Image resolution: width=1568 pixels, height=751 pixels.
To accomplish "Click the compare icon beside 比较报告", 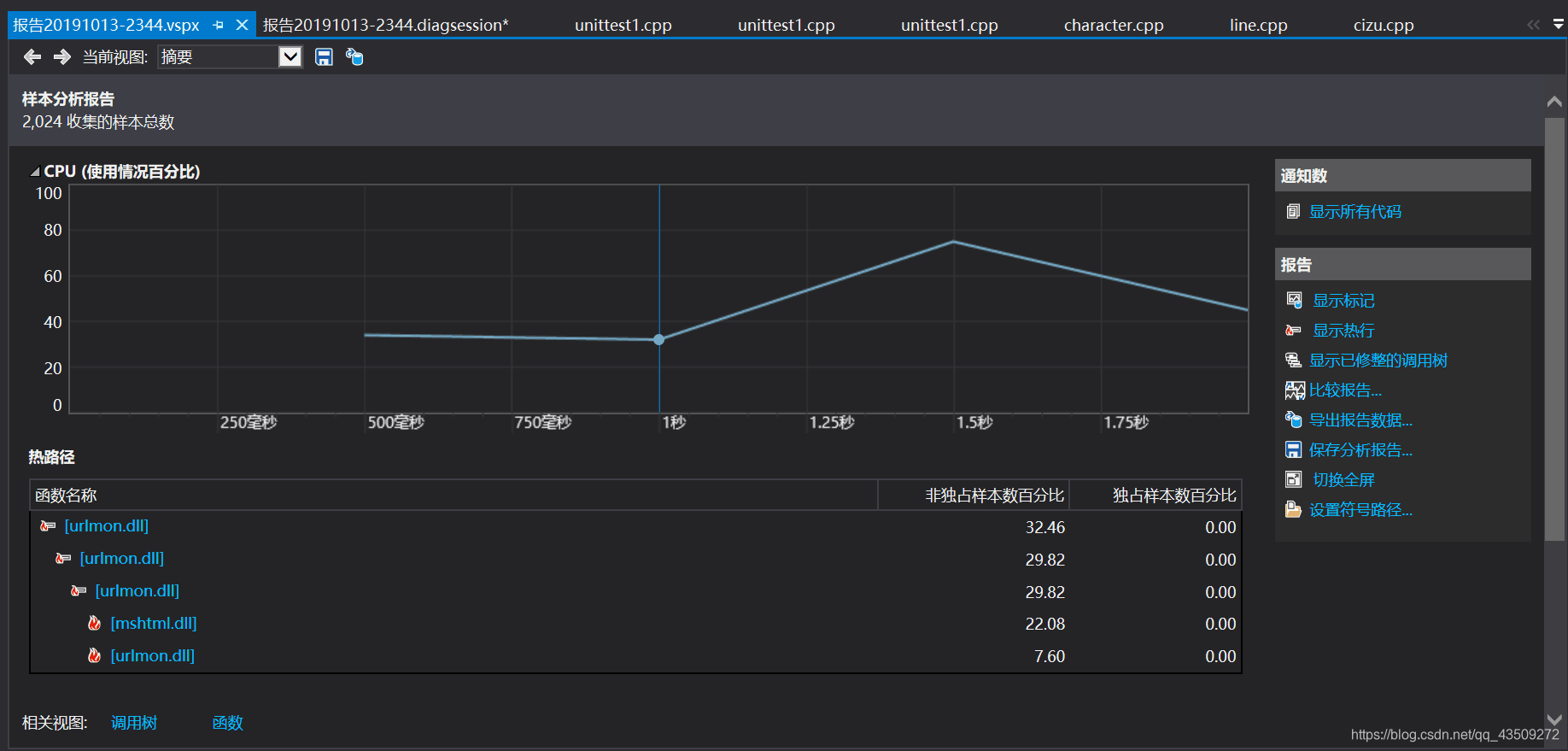I will tap(1295, 390).
